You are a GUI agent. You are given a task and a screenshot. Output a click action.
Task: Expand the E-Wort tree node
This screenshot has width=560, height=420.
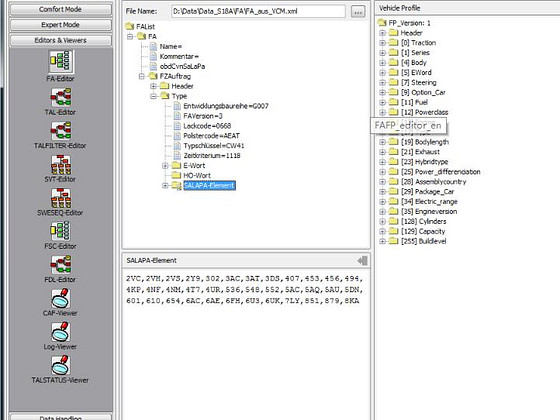(165, 165)
